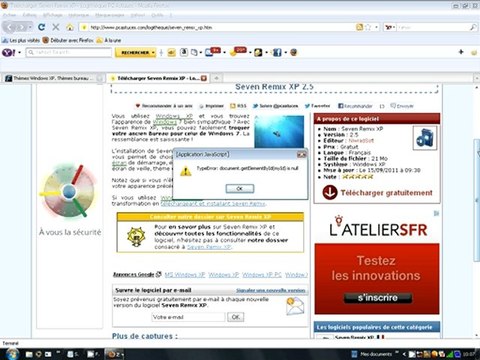Click the Facebook icon in Yahoo toolbar
This screenshot has height=360, width=480.
(277, 52)
